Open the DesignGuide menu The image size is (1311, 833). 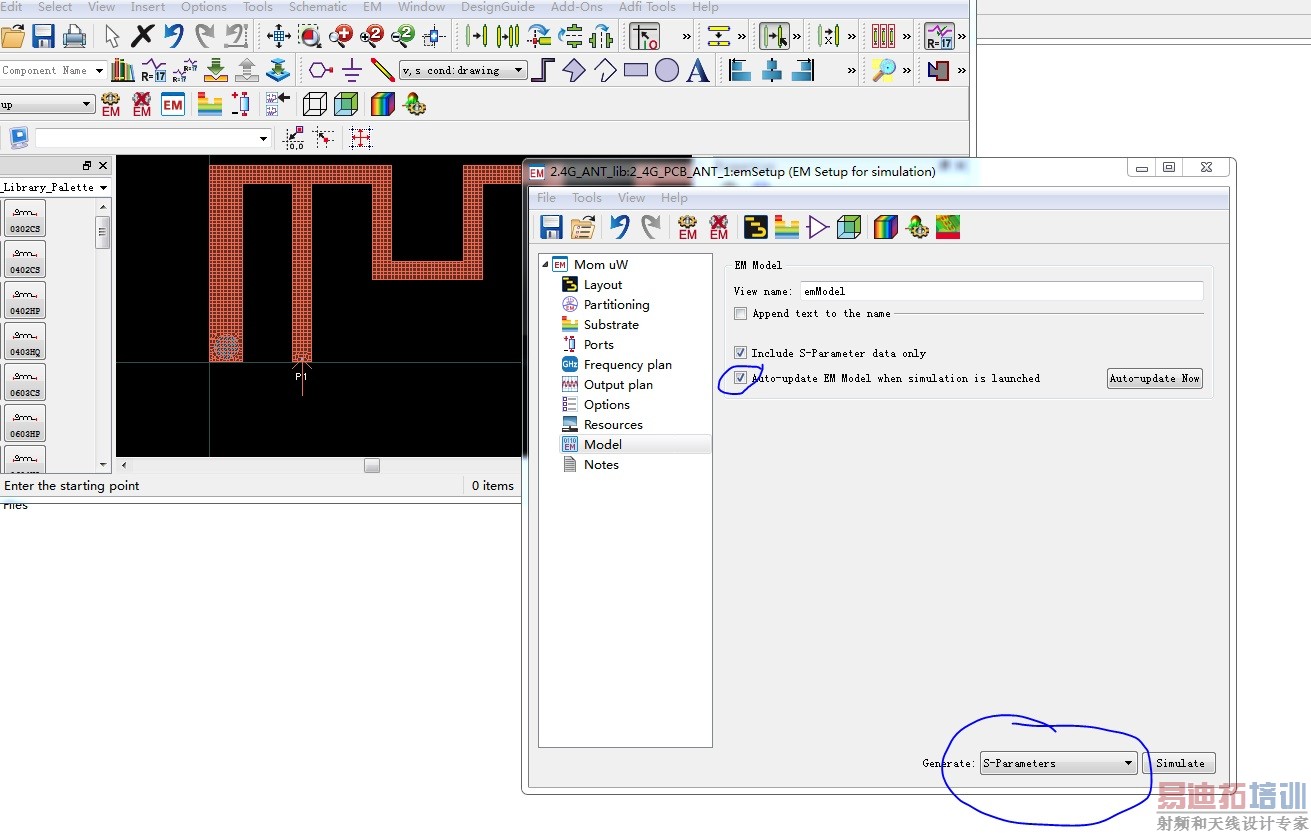tap(498, 7)
